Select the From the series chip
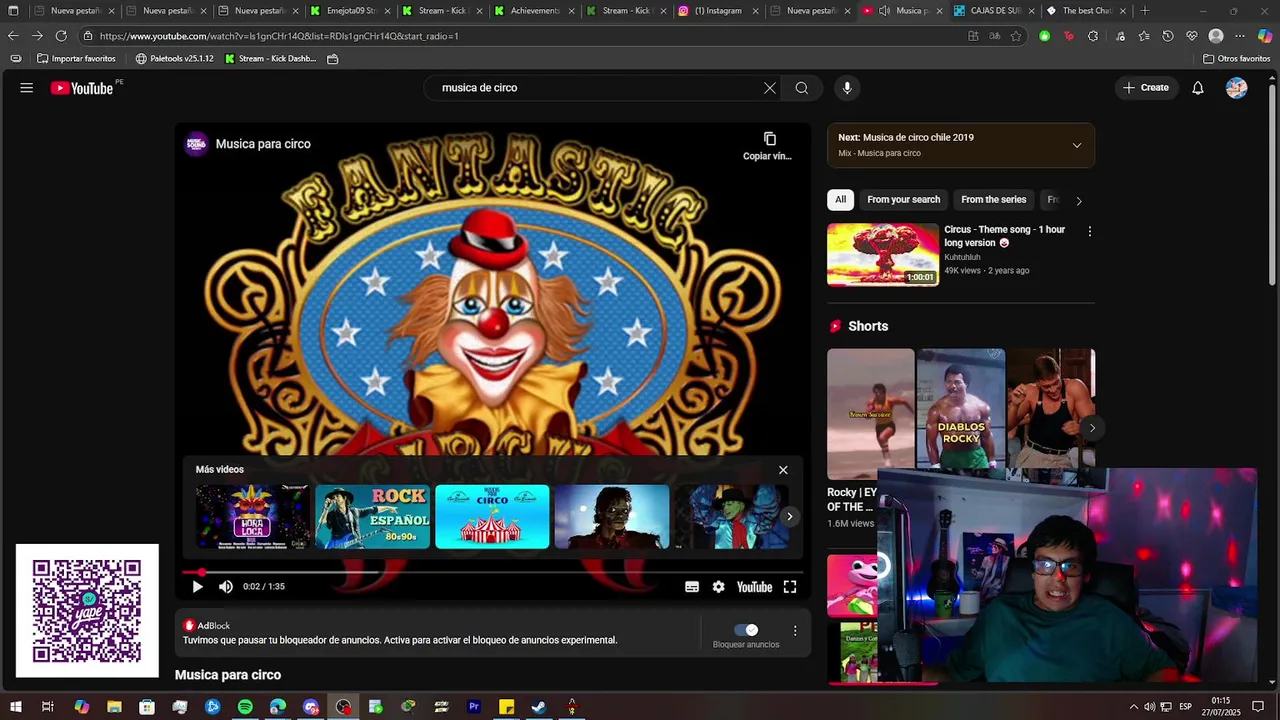Screen dimensions: 1280x720 (993, 200)
